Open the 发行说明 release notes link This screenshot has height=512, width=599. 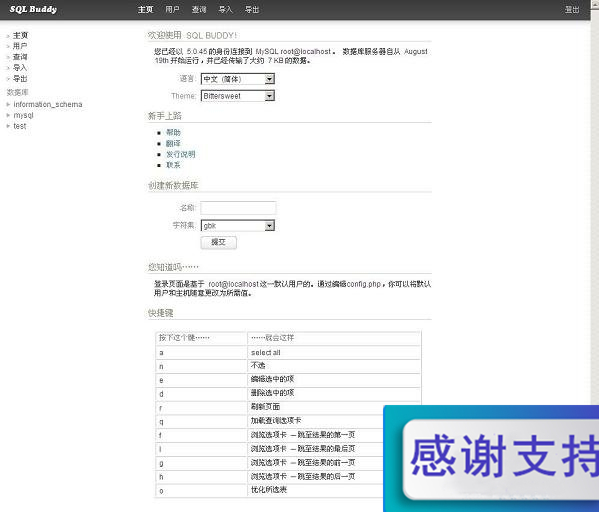(180, 154)
